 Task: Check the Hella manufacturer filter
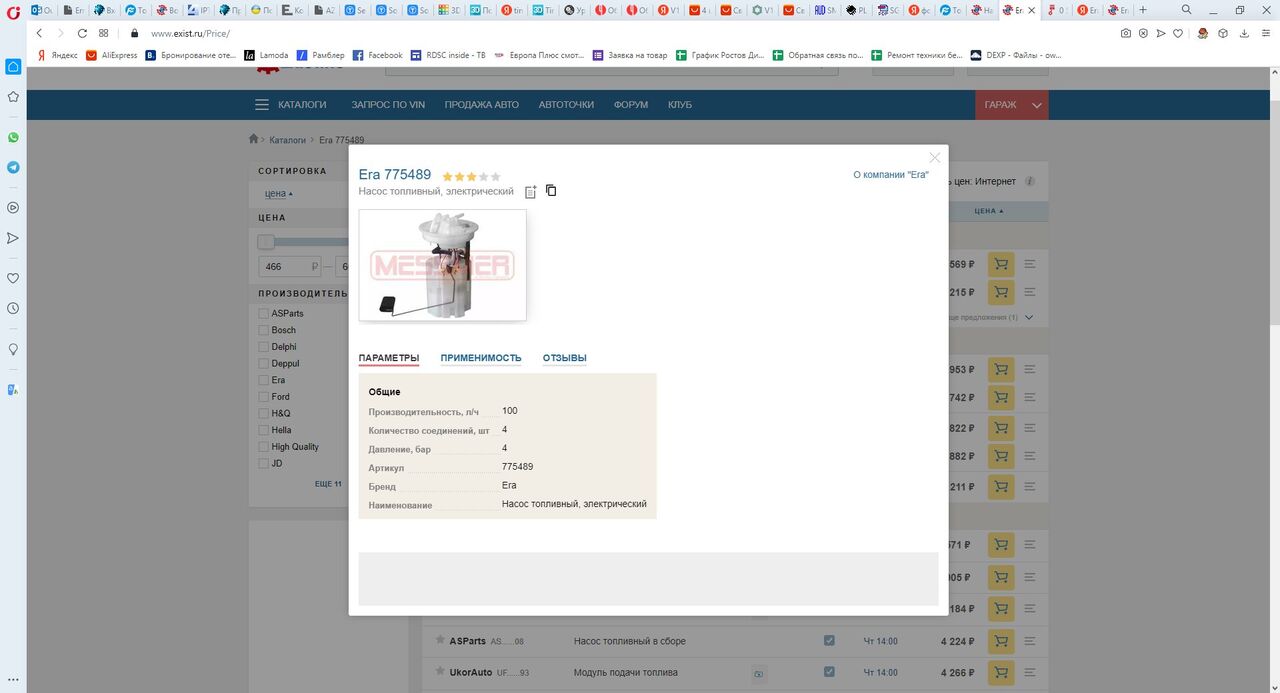264,430
